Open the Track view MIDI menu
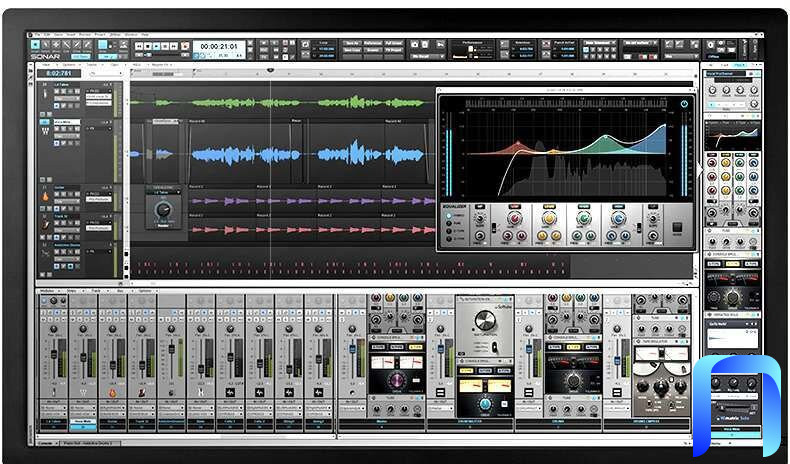 click(137, 65)
